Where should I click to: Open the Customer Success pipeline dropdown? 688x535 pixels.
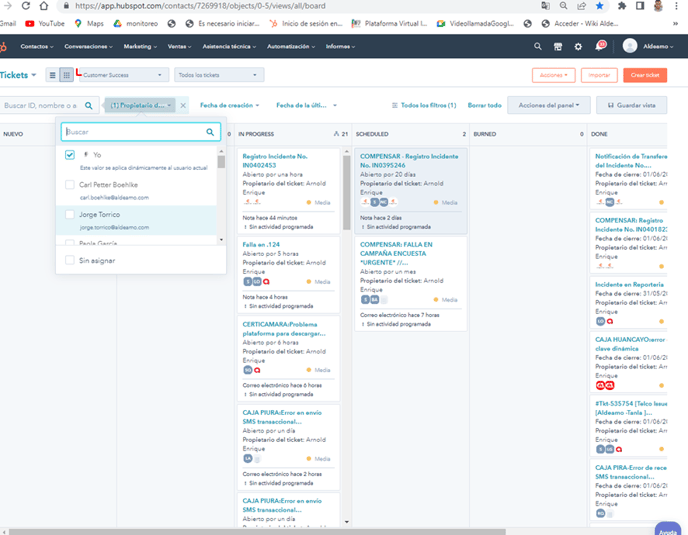point(122,75)
